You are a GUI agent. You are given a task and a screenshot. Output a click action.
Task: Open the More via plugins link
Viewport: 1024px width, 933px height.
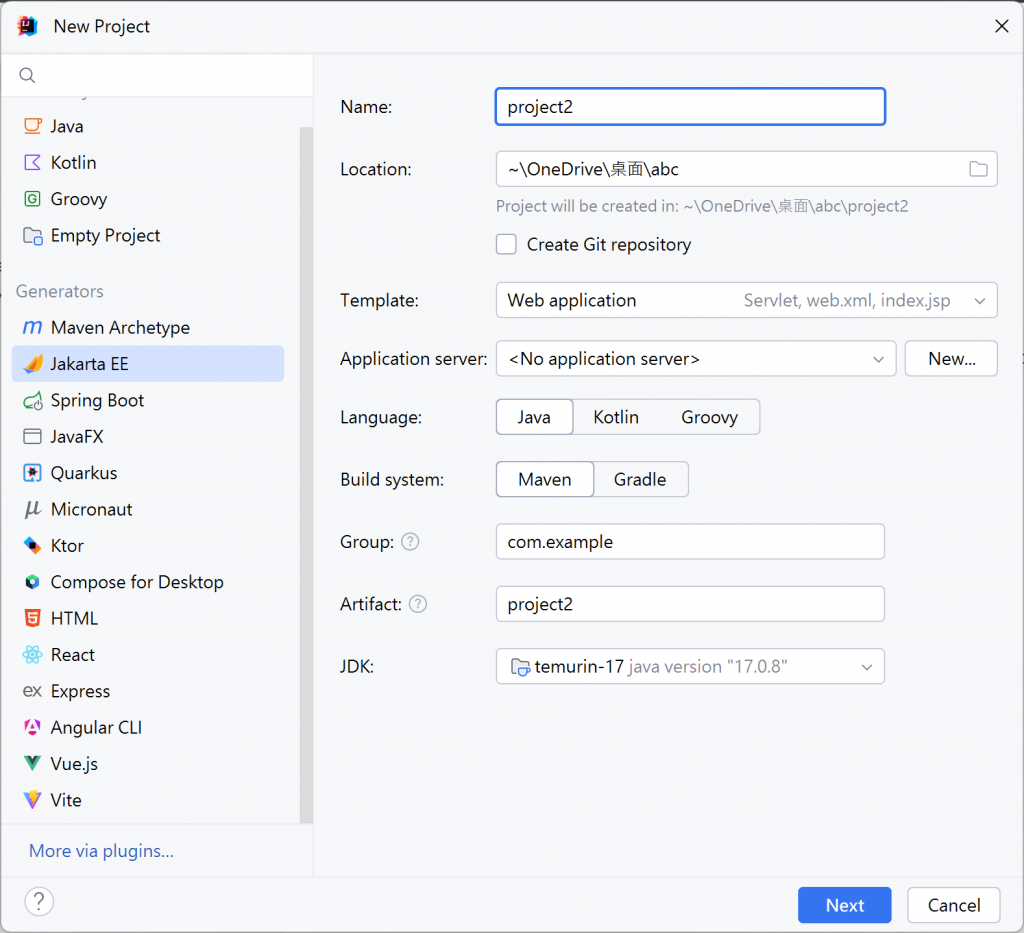[101, 851]
